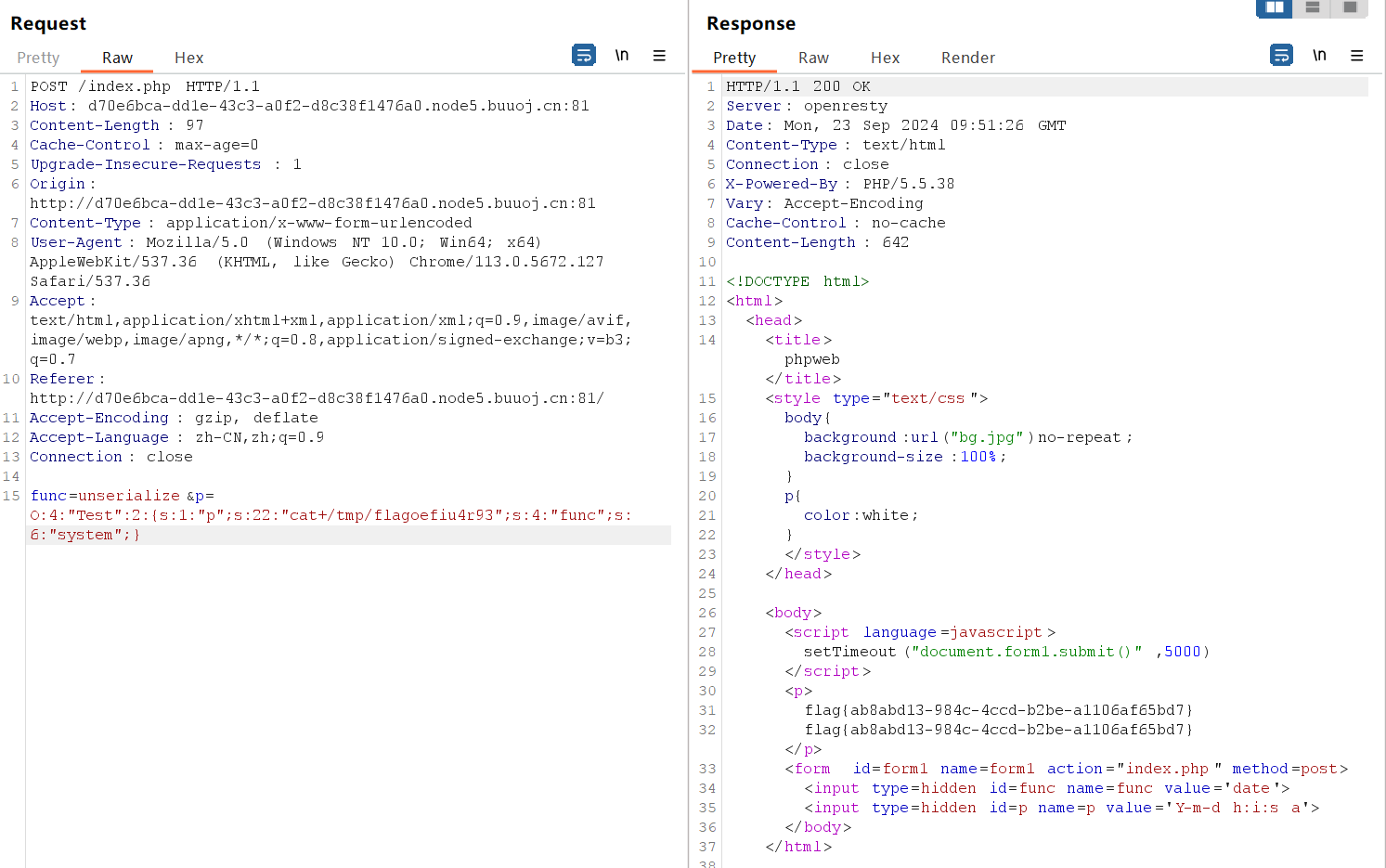Select the Request Raw tab
This screenshot has height=868, width=1386.
pyautogui.click(x=117, y=58)
